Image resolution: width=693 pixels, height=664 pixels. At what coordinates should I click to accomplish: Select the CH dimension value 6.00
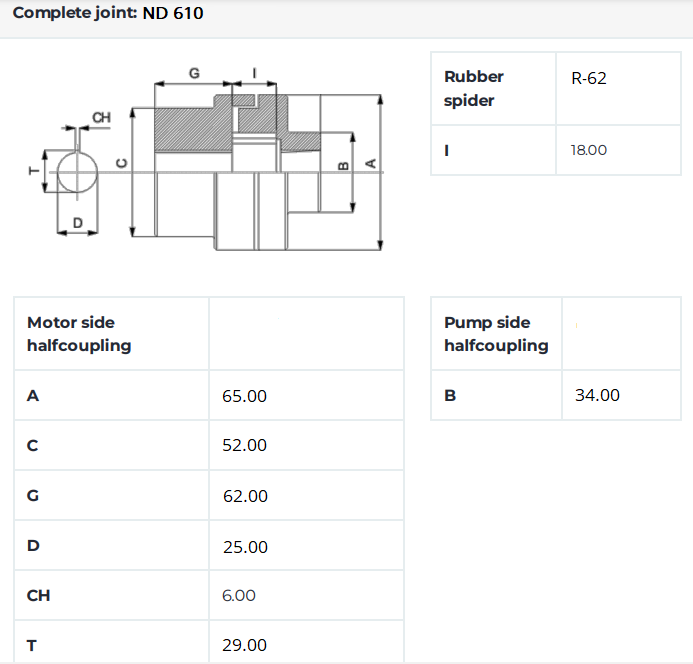(x=239, y=595)
